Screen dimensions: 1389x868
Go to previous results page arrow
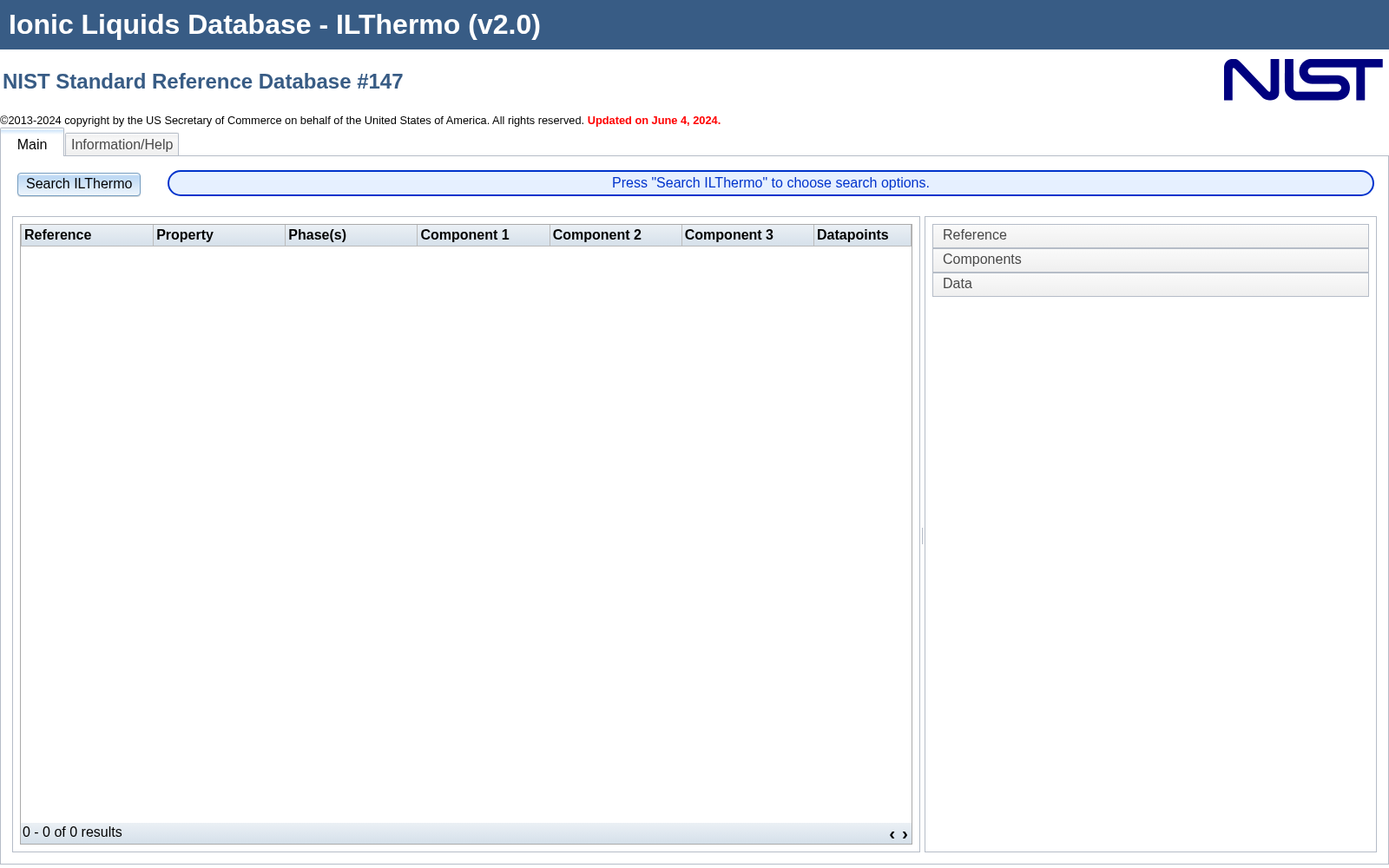[892, 834]
